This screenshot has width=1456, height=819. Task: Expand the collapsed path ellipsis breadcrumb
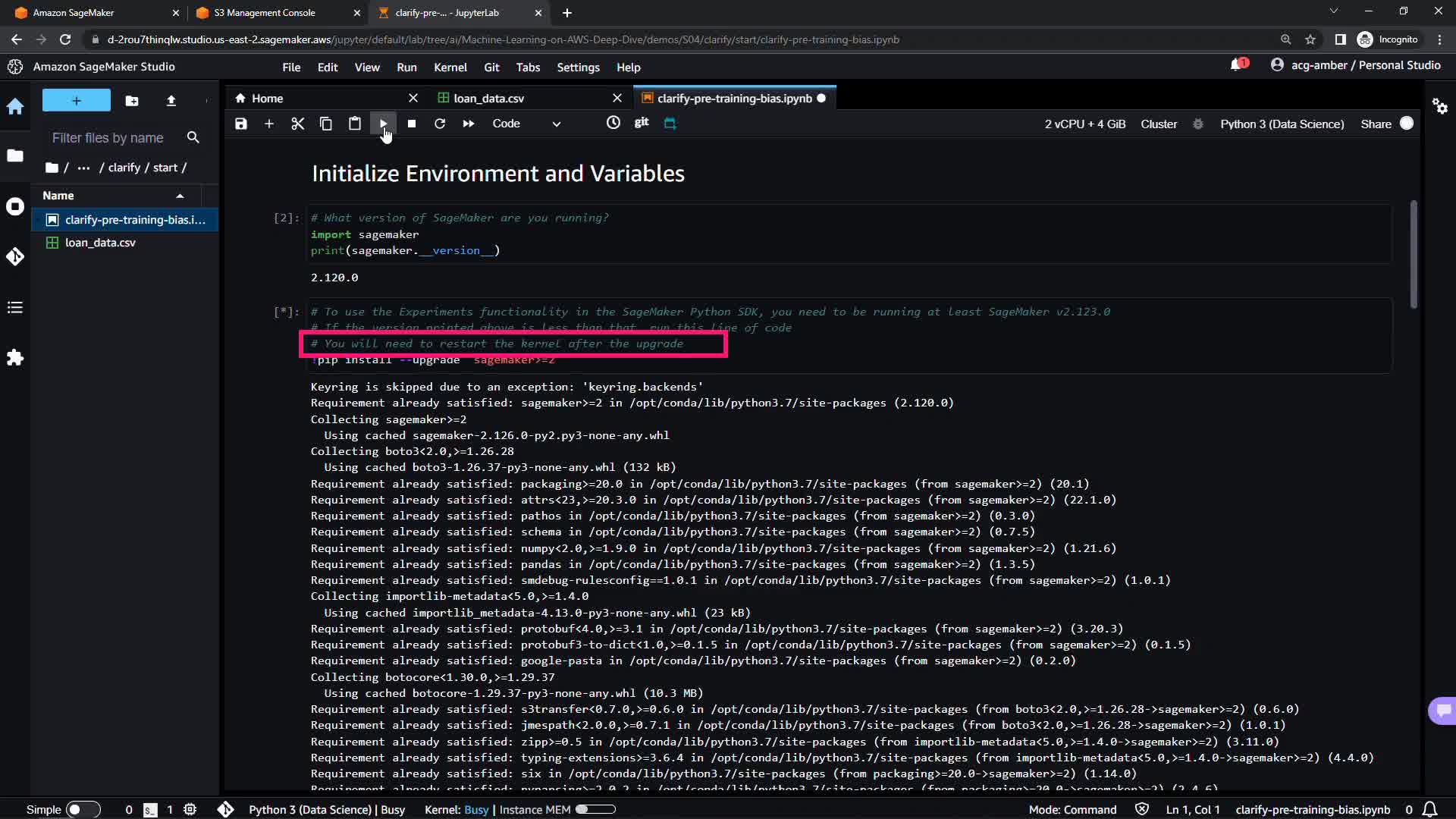pos(83,168)
